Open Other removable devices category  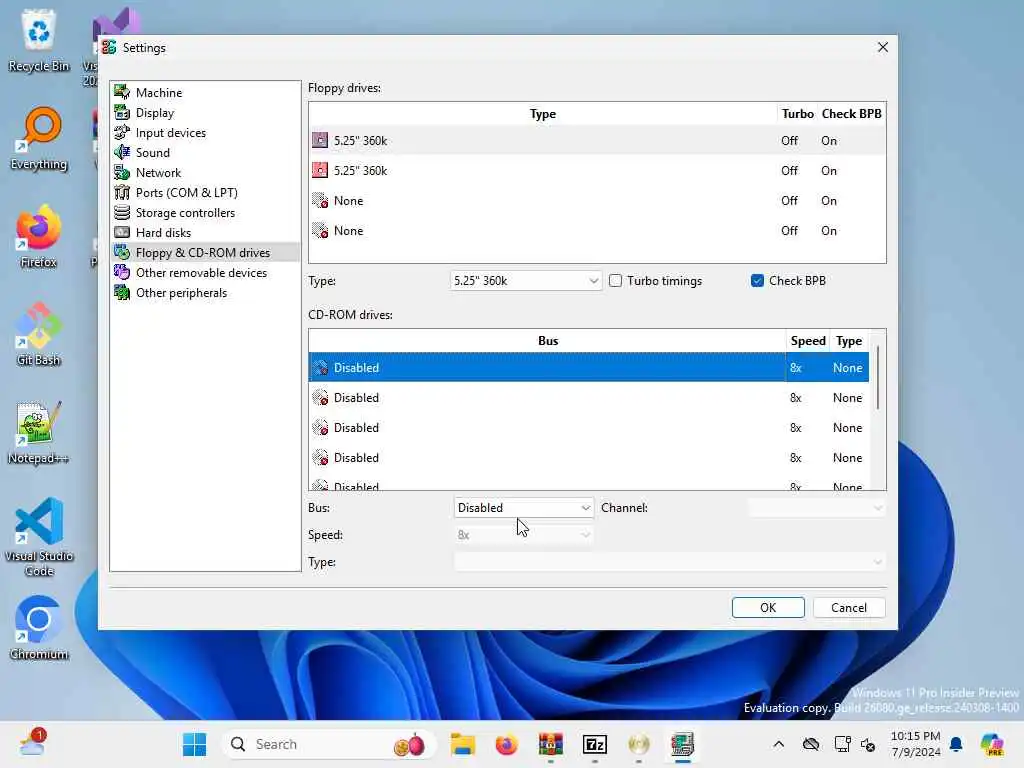[201, 273]
